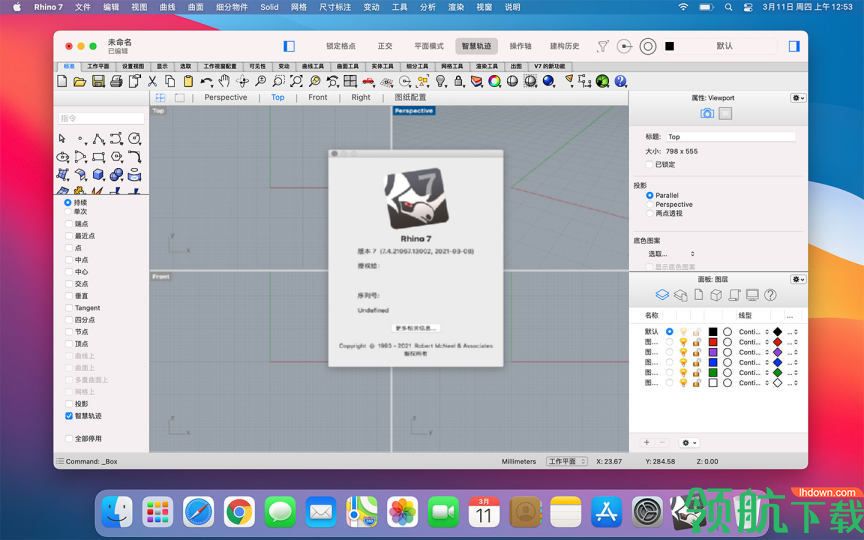Screen dimensions: 864x540
Task: Select the polyline tool
Action: 99,138
